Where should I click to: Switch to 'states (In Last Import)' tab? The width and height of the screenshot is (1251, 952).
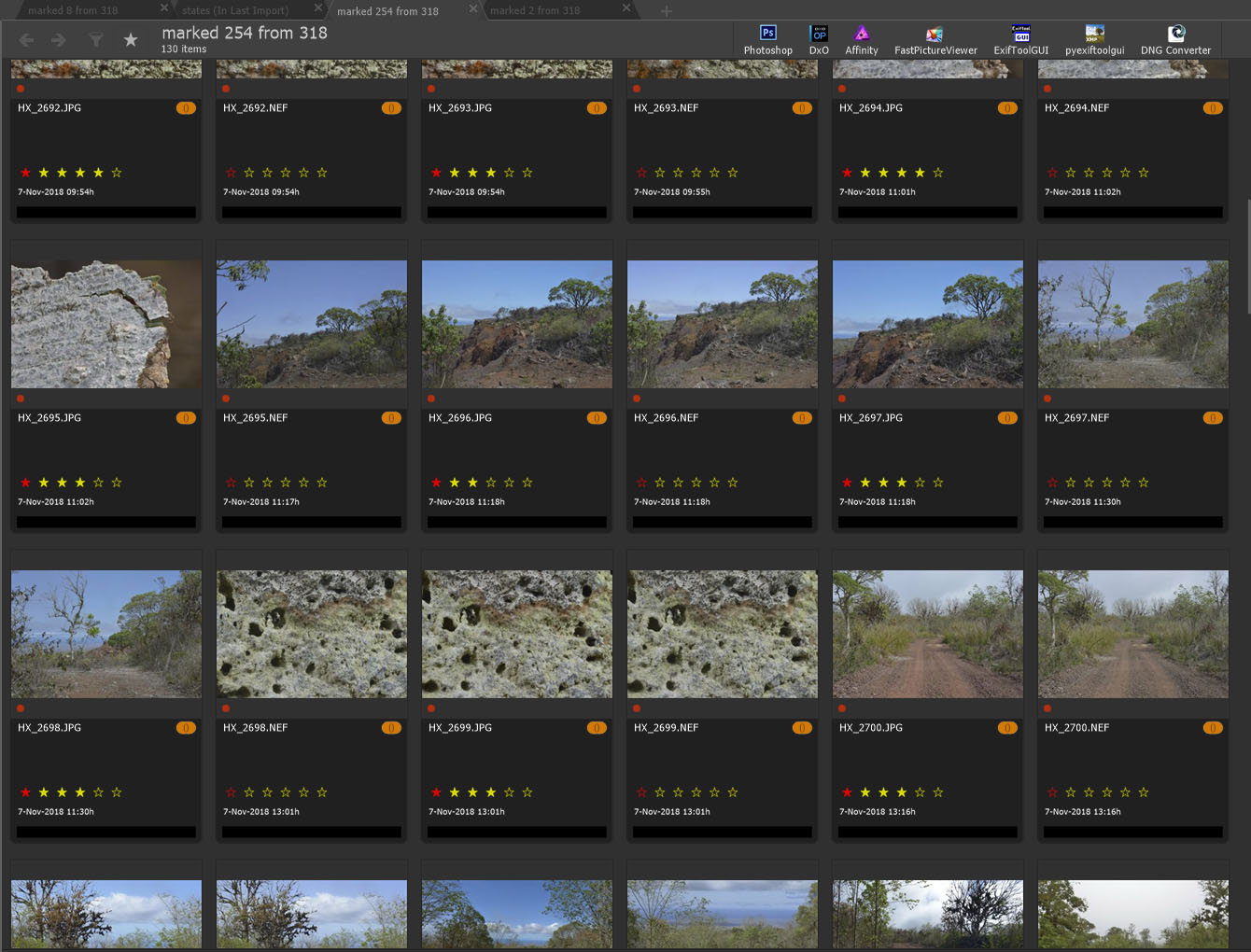click(235, 10)
